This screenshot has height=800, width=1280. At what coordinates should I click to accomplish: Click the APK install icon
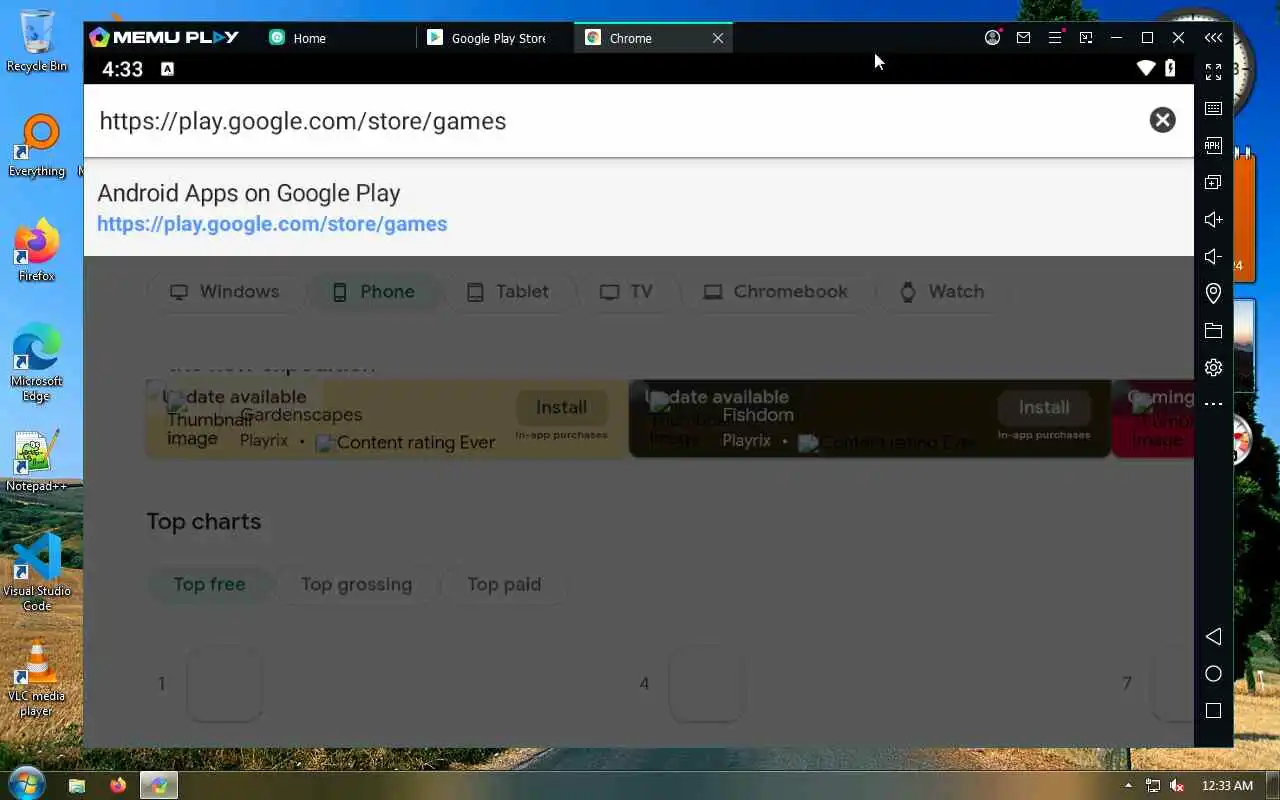click(x=1213, y=145)
